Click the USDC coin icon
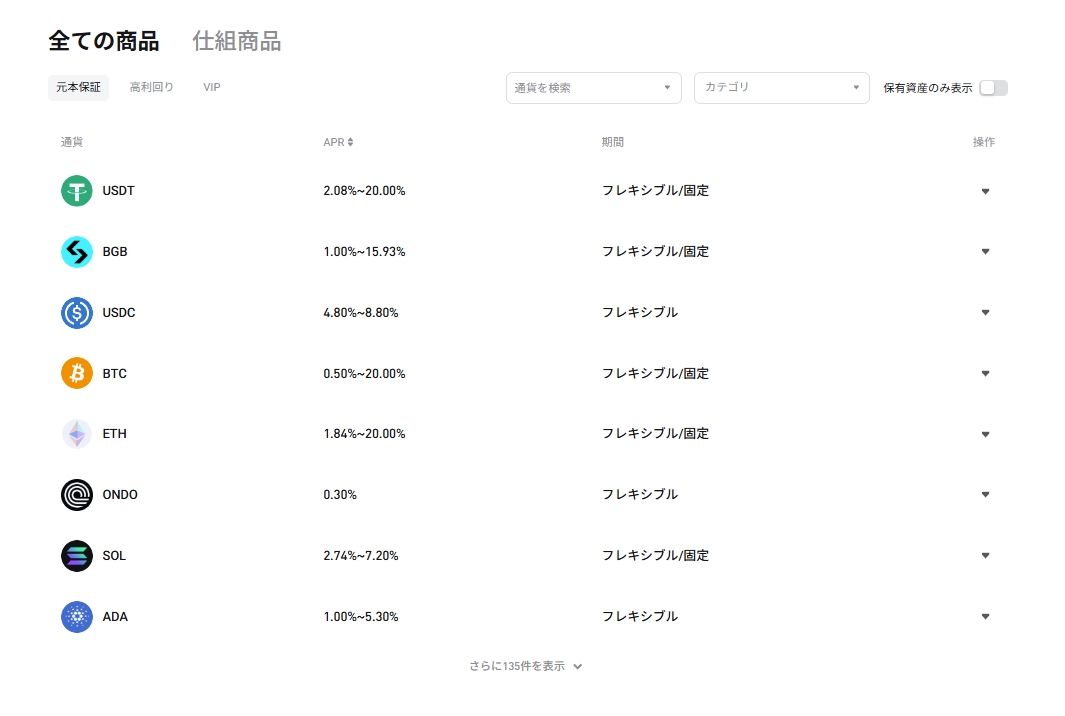This screenshot has height=716, width=1065. [x=77, y=313]
